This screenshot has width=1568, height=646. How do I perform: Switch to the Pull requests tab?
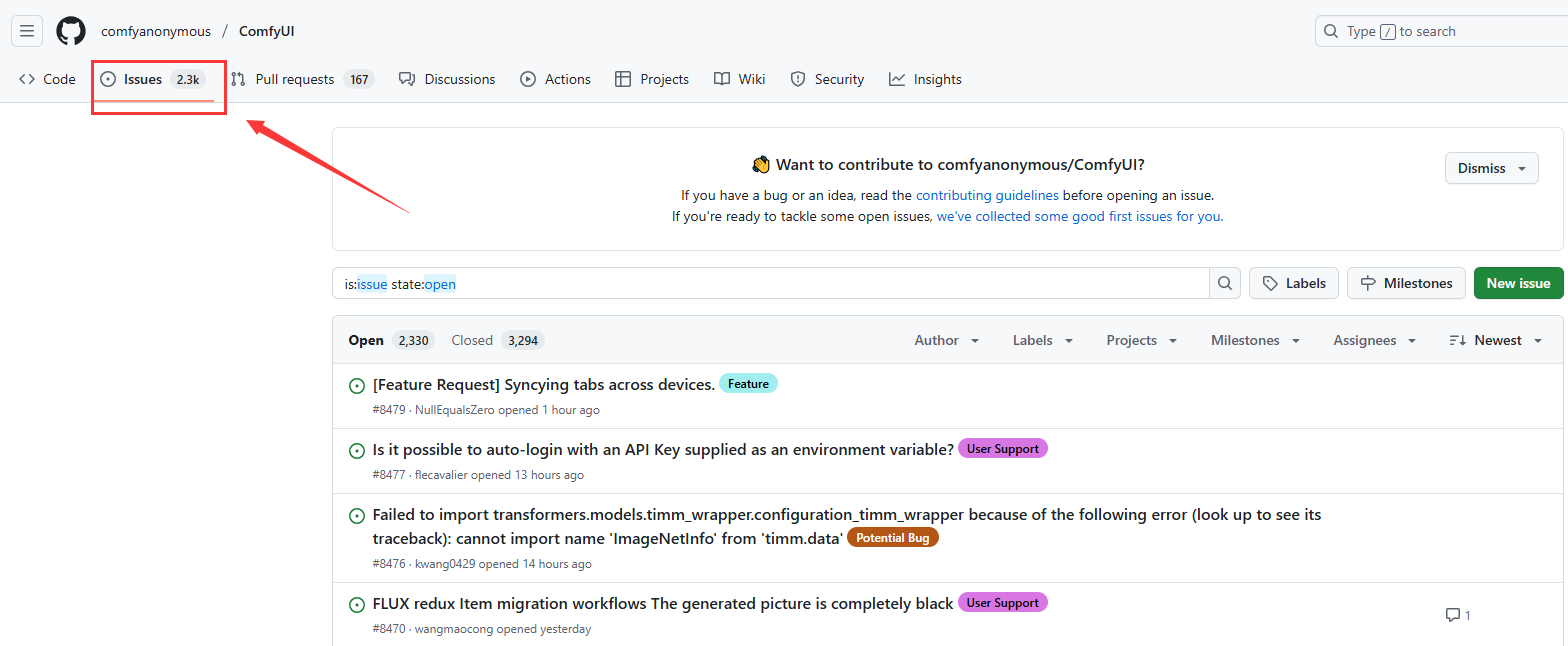point(301,79)
